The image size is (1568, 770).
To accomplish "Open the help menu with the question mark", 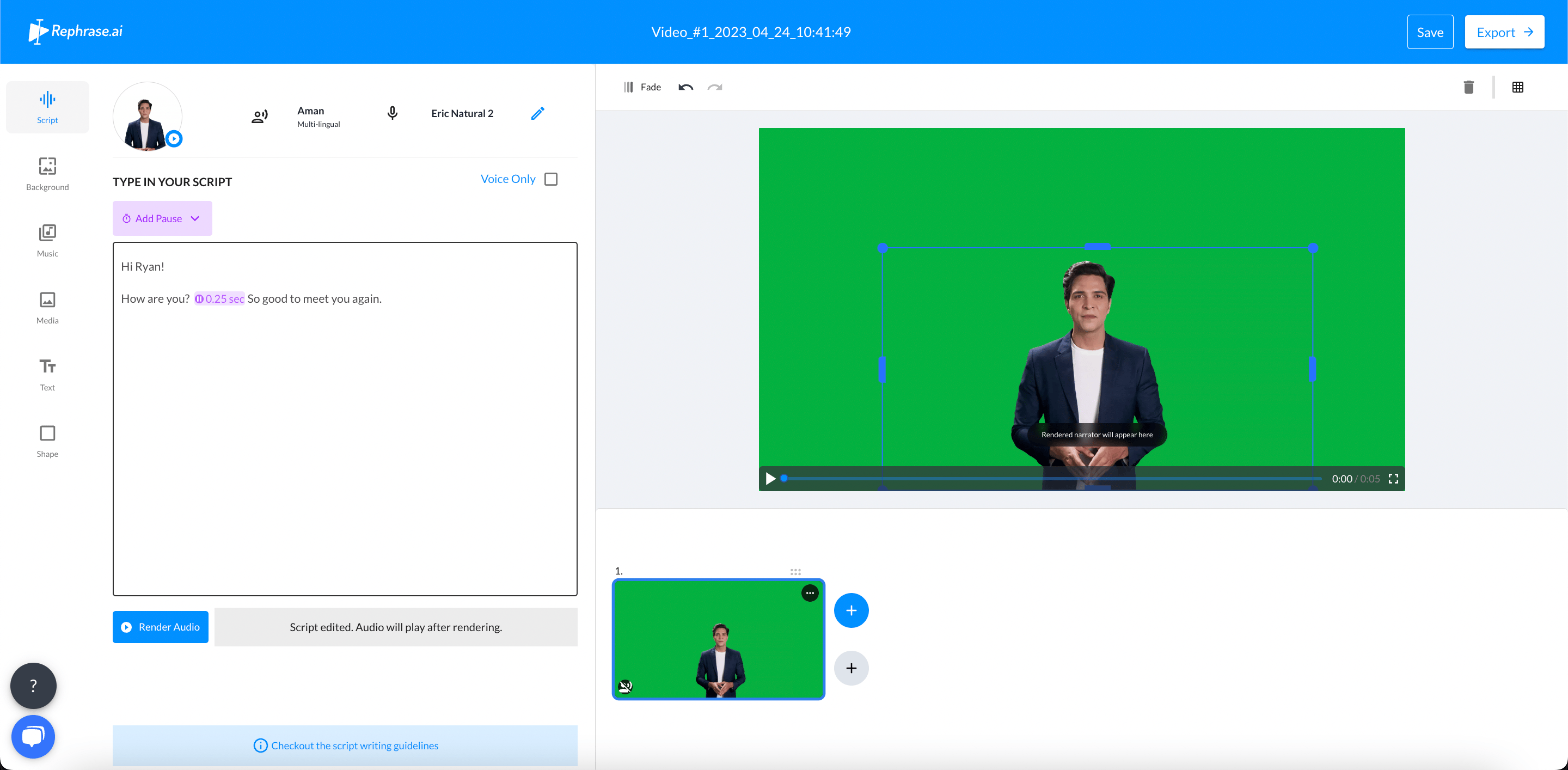I will [33, 686].
